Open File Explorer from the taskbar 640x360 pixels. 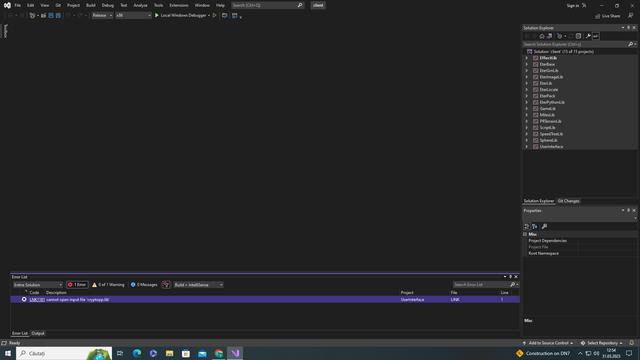pos(169,353)
